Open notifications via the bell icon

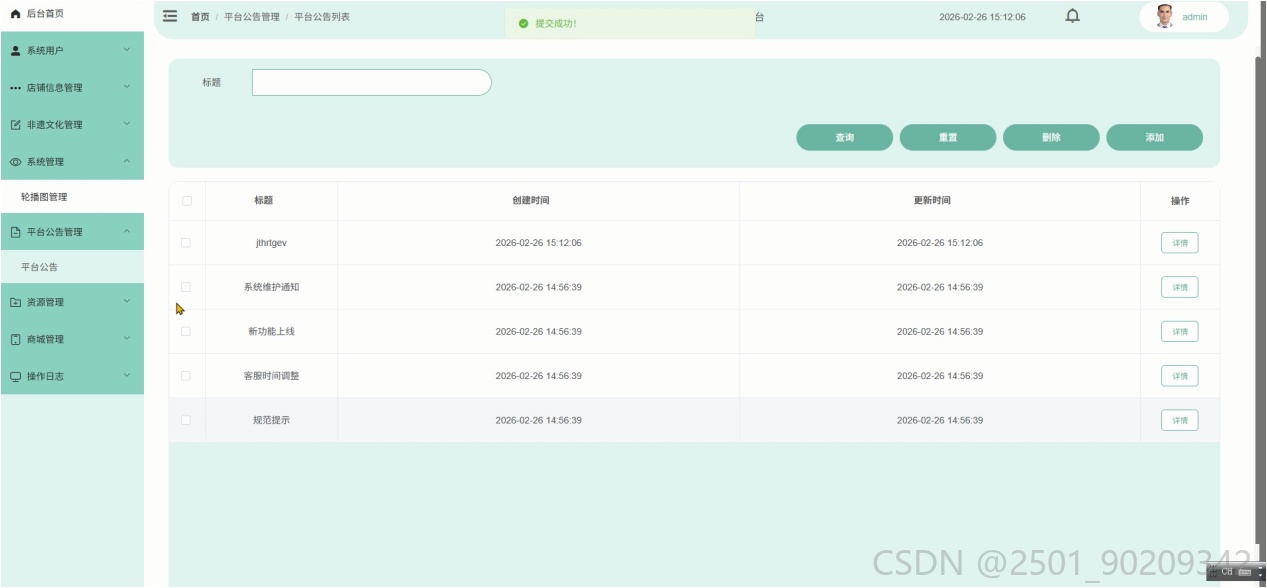coord(1073,16)
